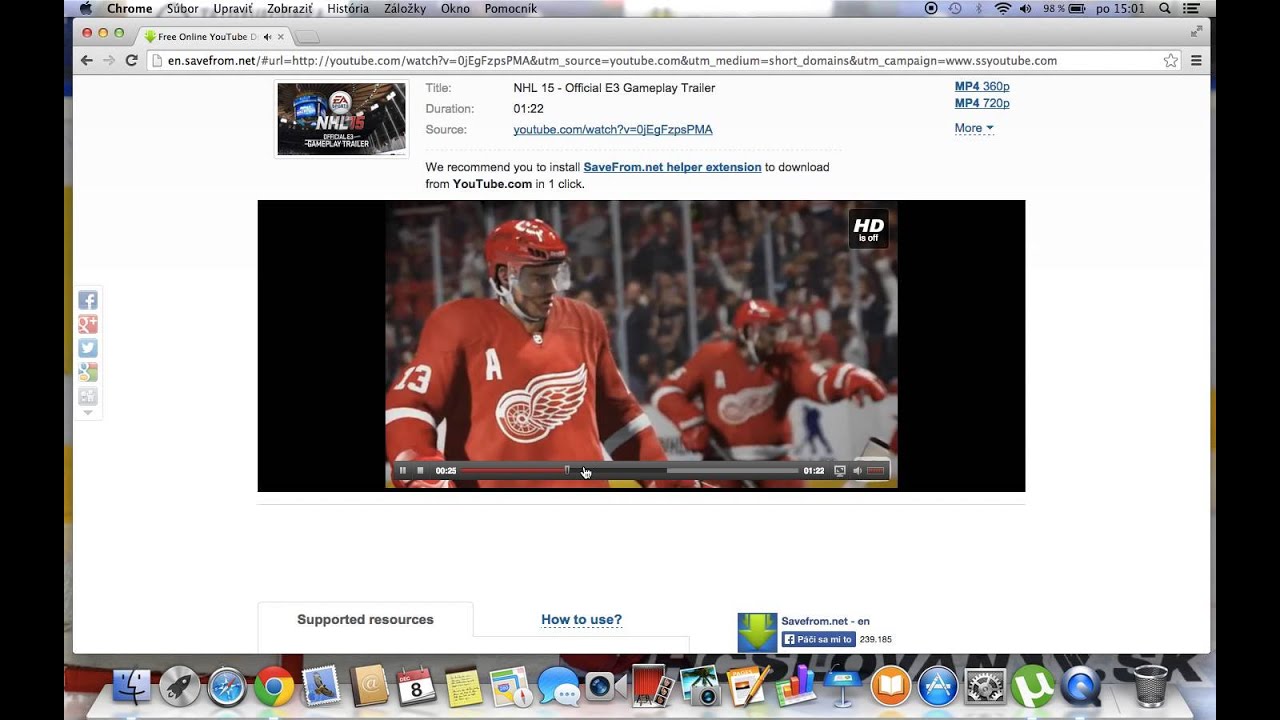The height and width of the screenshot is (720, 1280).
Task: Open the História menu
Action: pos(348,9)
